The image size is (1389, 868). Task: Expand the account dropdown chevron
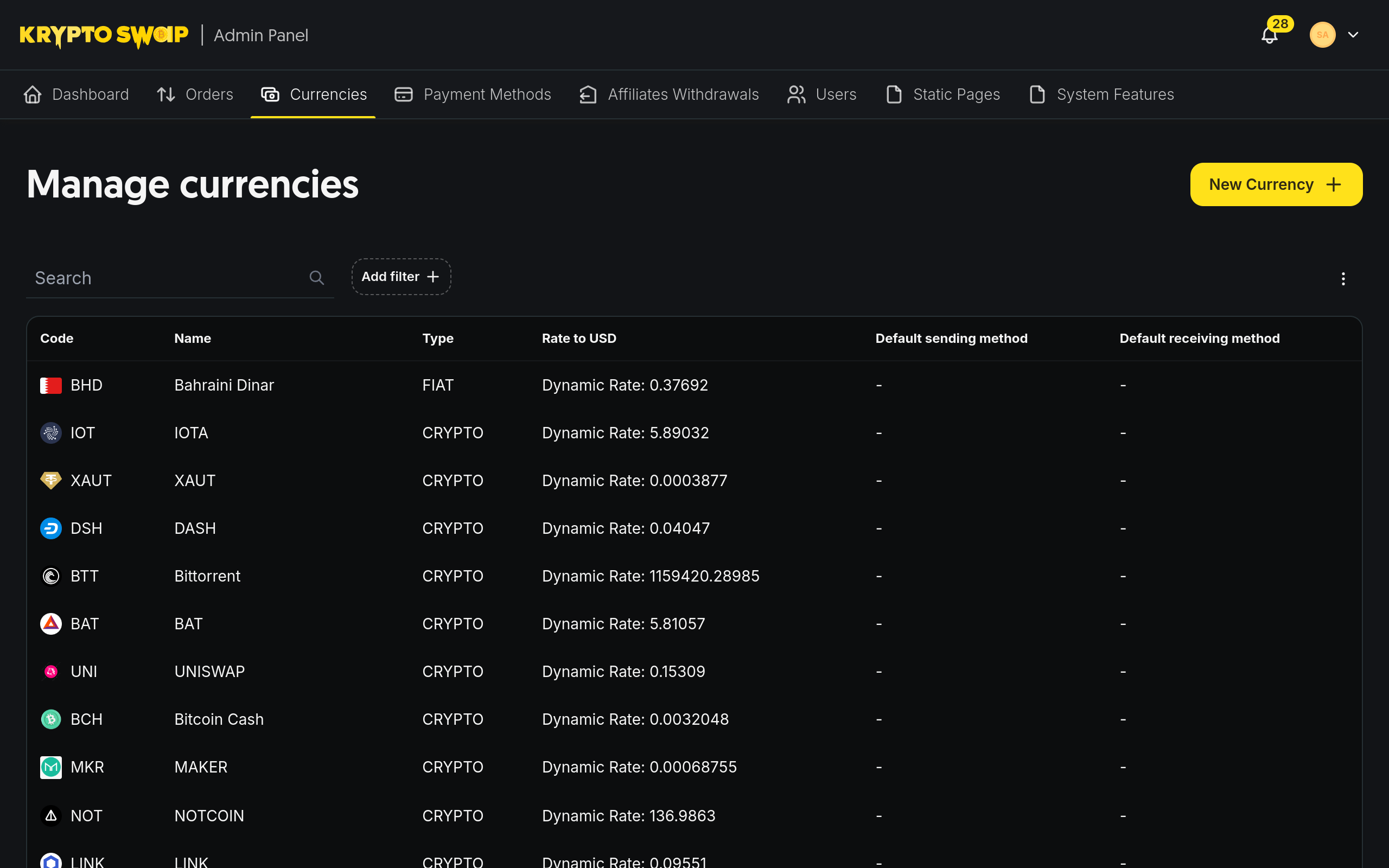pos(1353,35)
